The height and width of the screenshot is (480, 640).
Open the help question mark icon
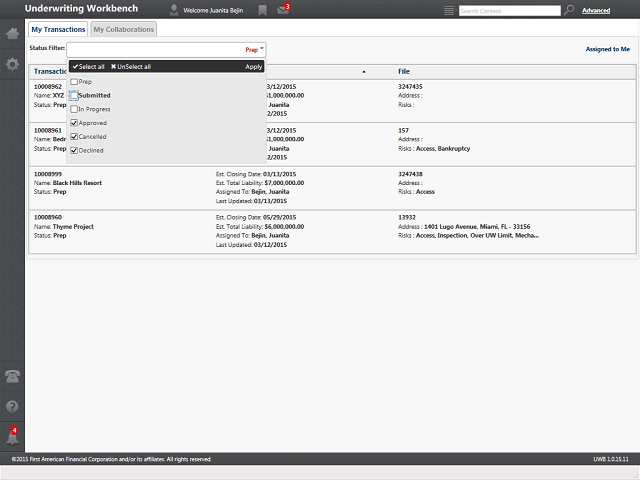(12, 407)
